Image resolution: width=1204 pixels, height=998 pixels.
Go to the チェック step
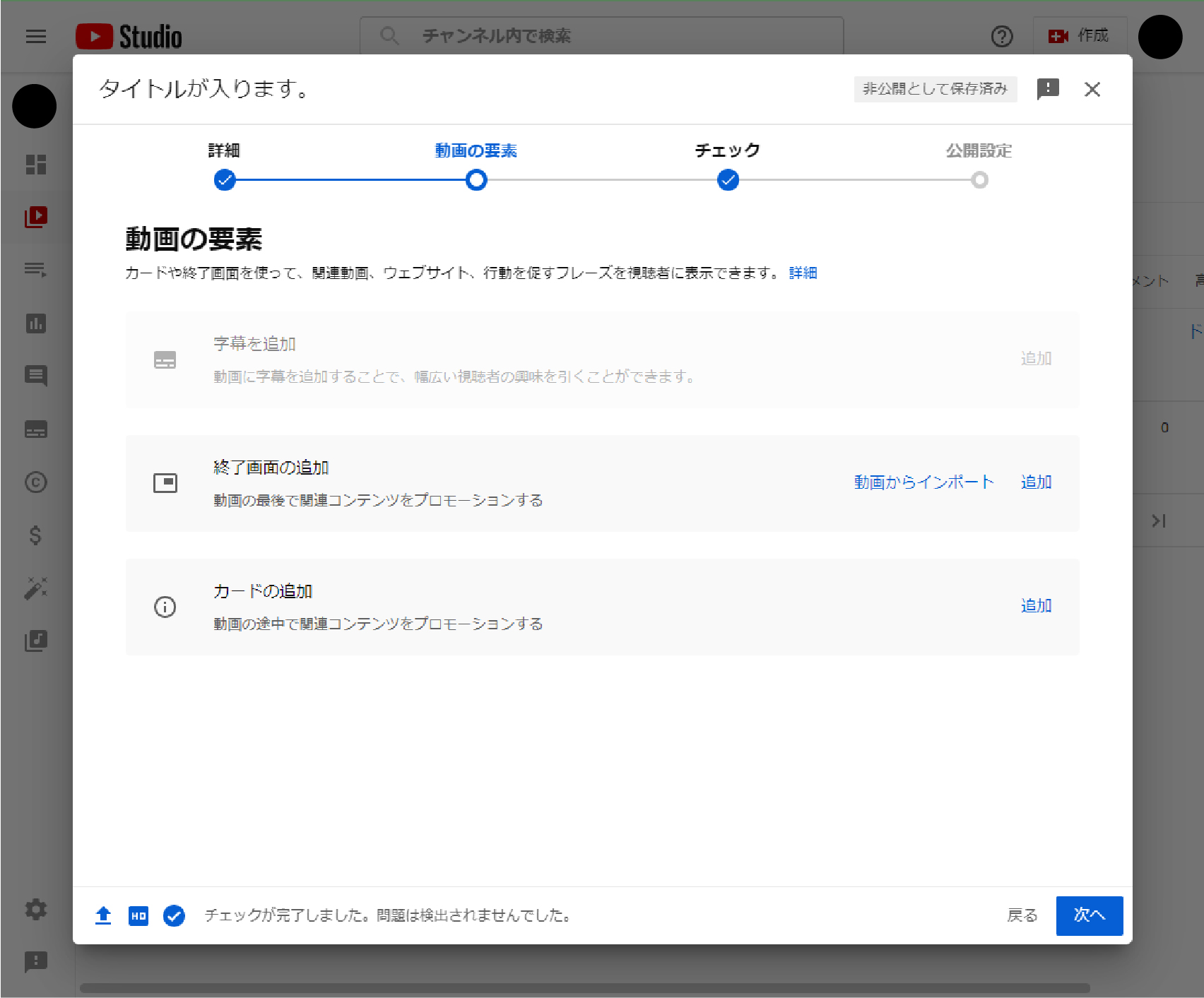(728, 180)
